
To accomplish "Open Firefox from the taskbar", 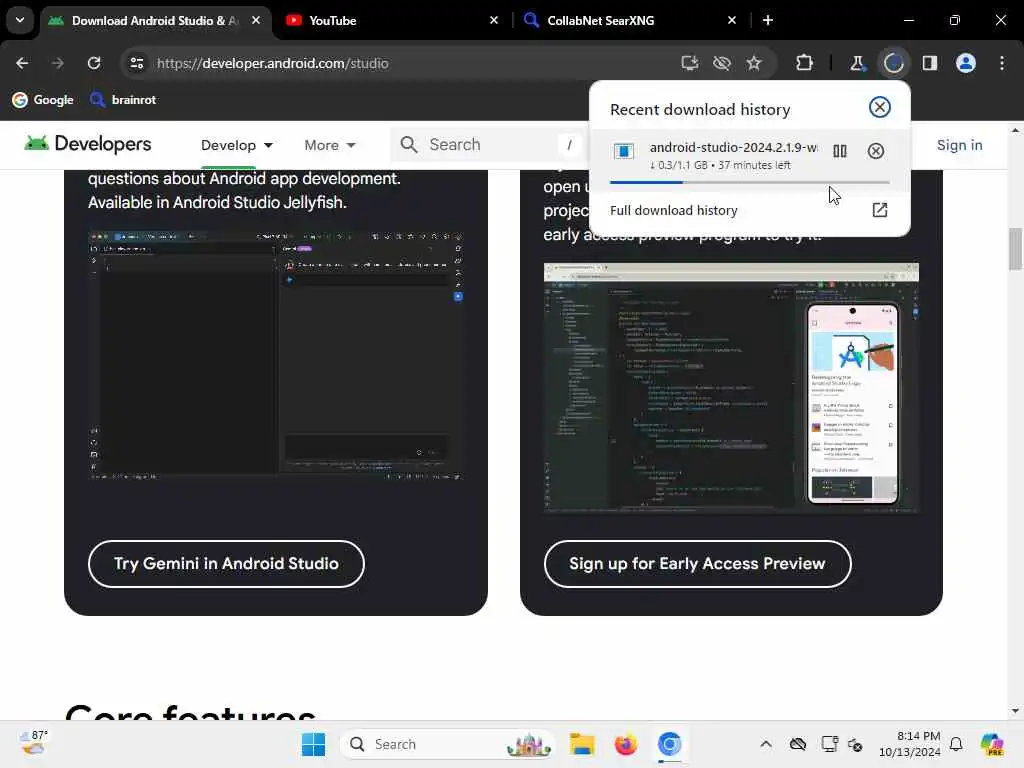I will point(626,744).
